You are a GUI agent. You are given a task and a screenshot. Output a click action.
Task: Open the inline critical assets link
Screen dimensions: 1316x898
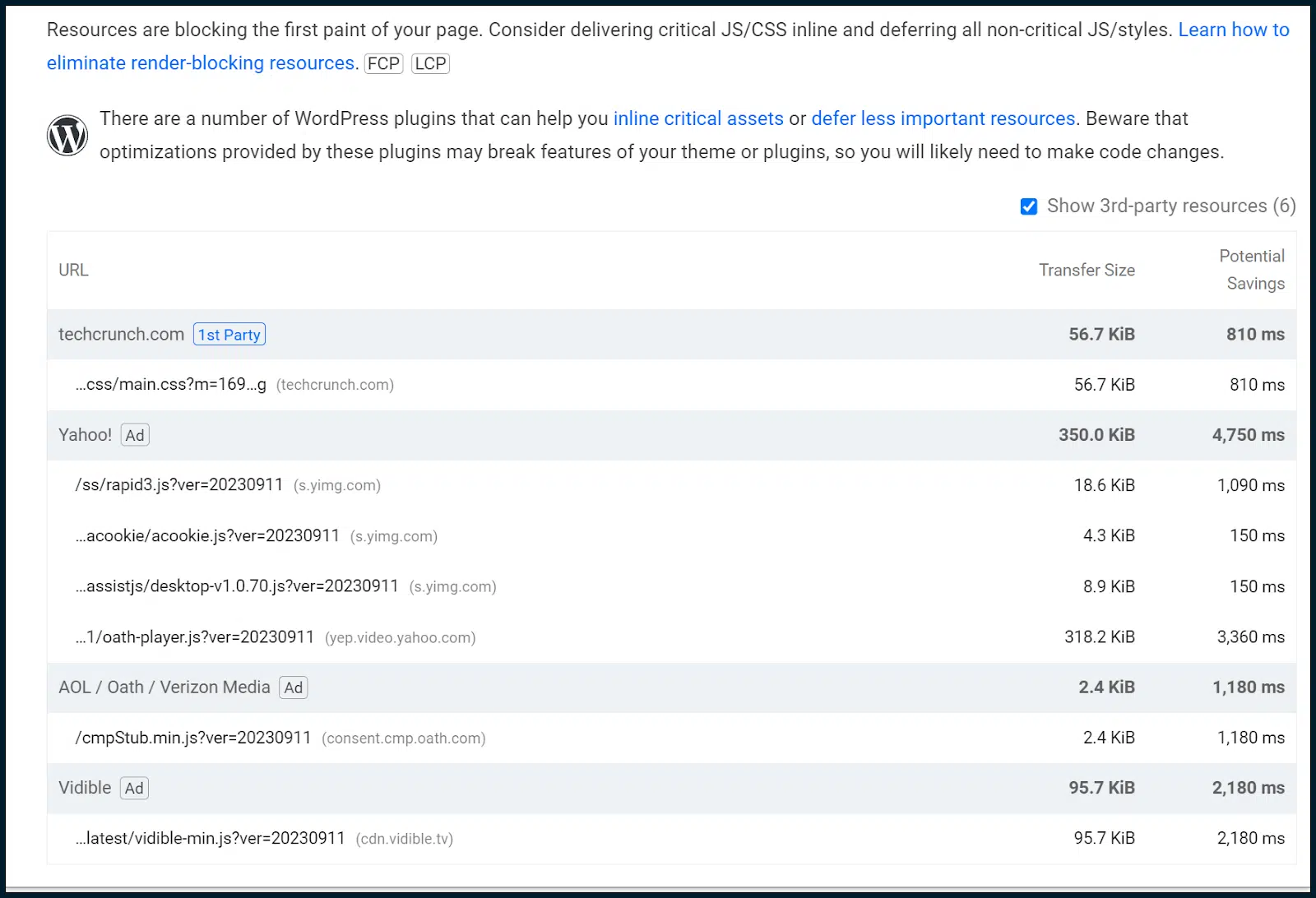[698, 118]
